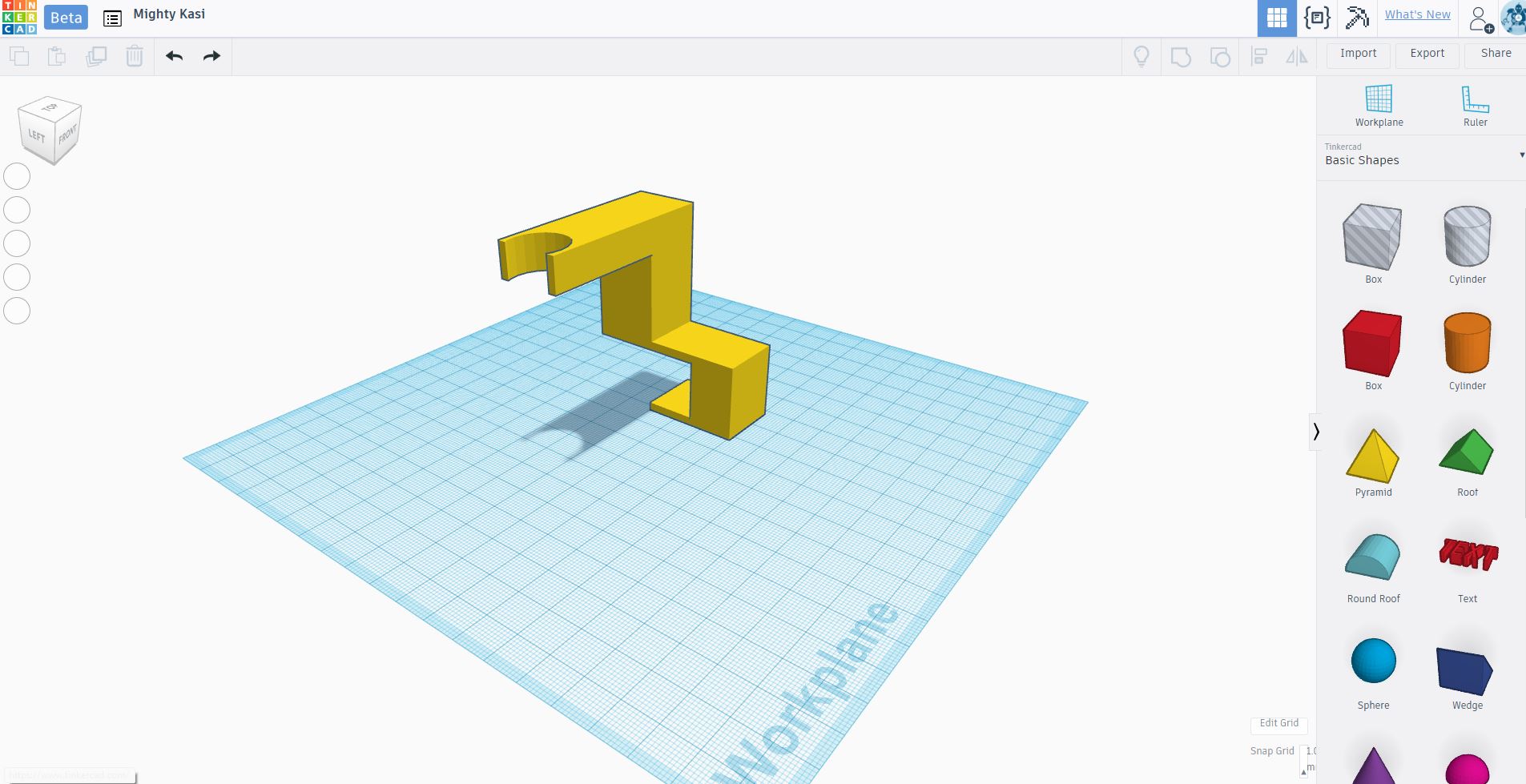This screenshot has height=784, width=1526.
Task: Click the first round view control button
Action: (17, 176)
